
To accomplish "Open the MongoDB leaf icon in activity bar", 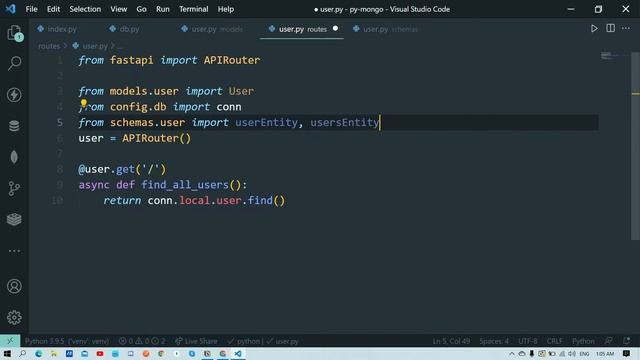I will [14, 157].
